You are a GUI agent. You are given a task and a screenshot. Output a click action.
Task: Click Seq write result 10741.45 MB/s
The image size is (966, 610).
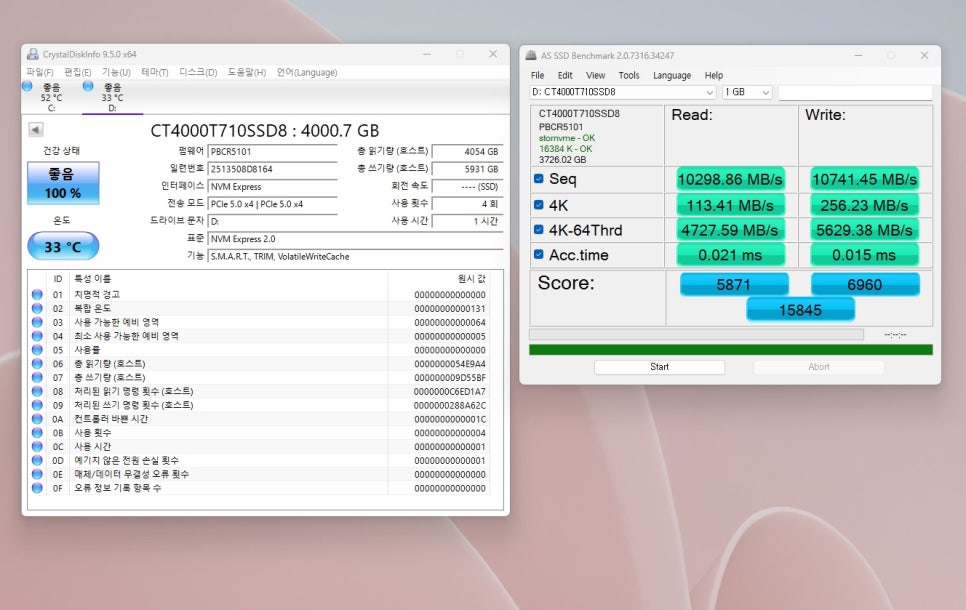click(864, 179)
